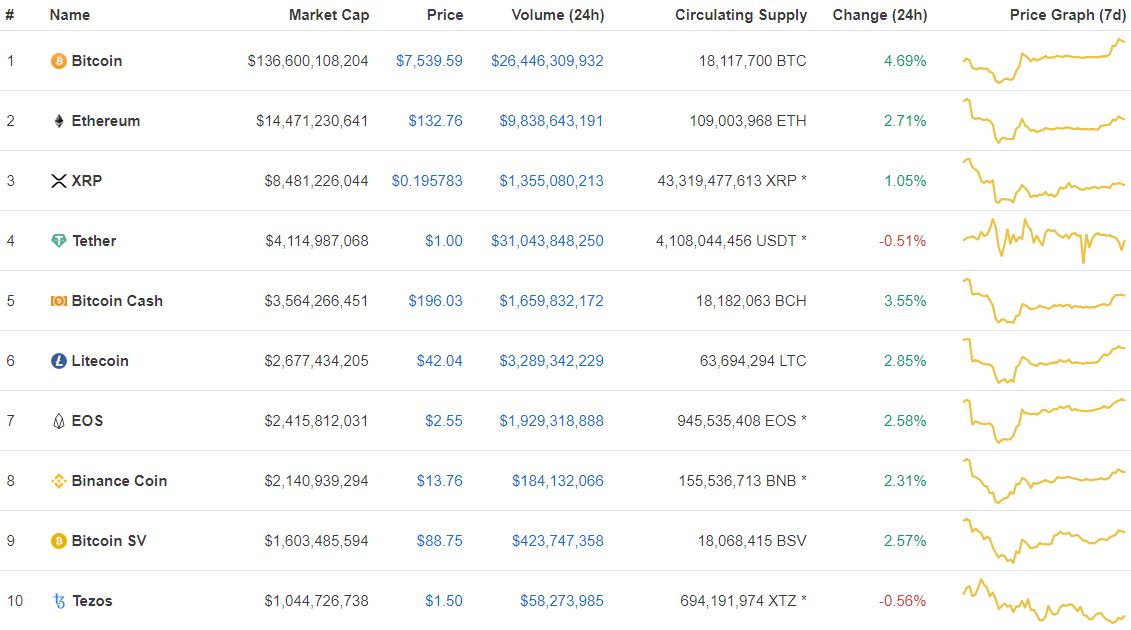1131x630 pixels.
Task: Open the Binance Coin name link
Action: (x=119, y=480)
